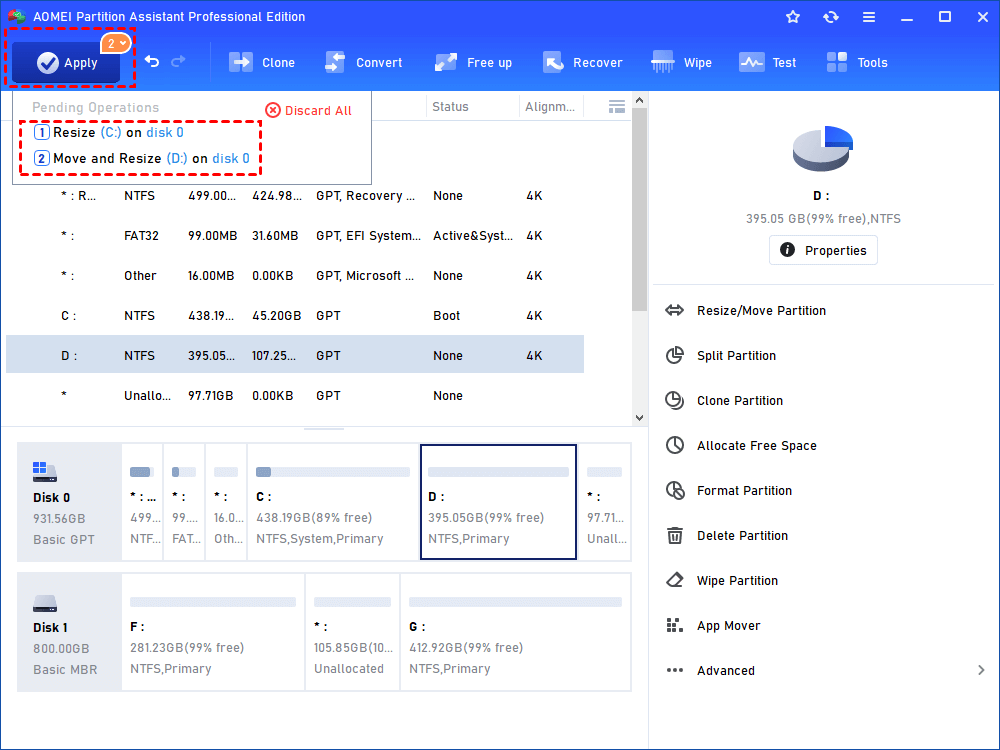The height and width of the screenshot is (750, 1000).
Task: Click the Alignment column header
Action: (x=550, y=107)
